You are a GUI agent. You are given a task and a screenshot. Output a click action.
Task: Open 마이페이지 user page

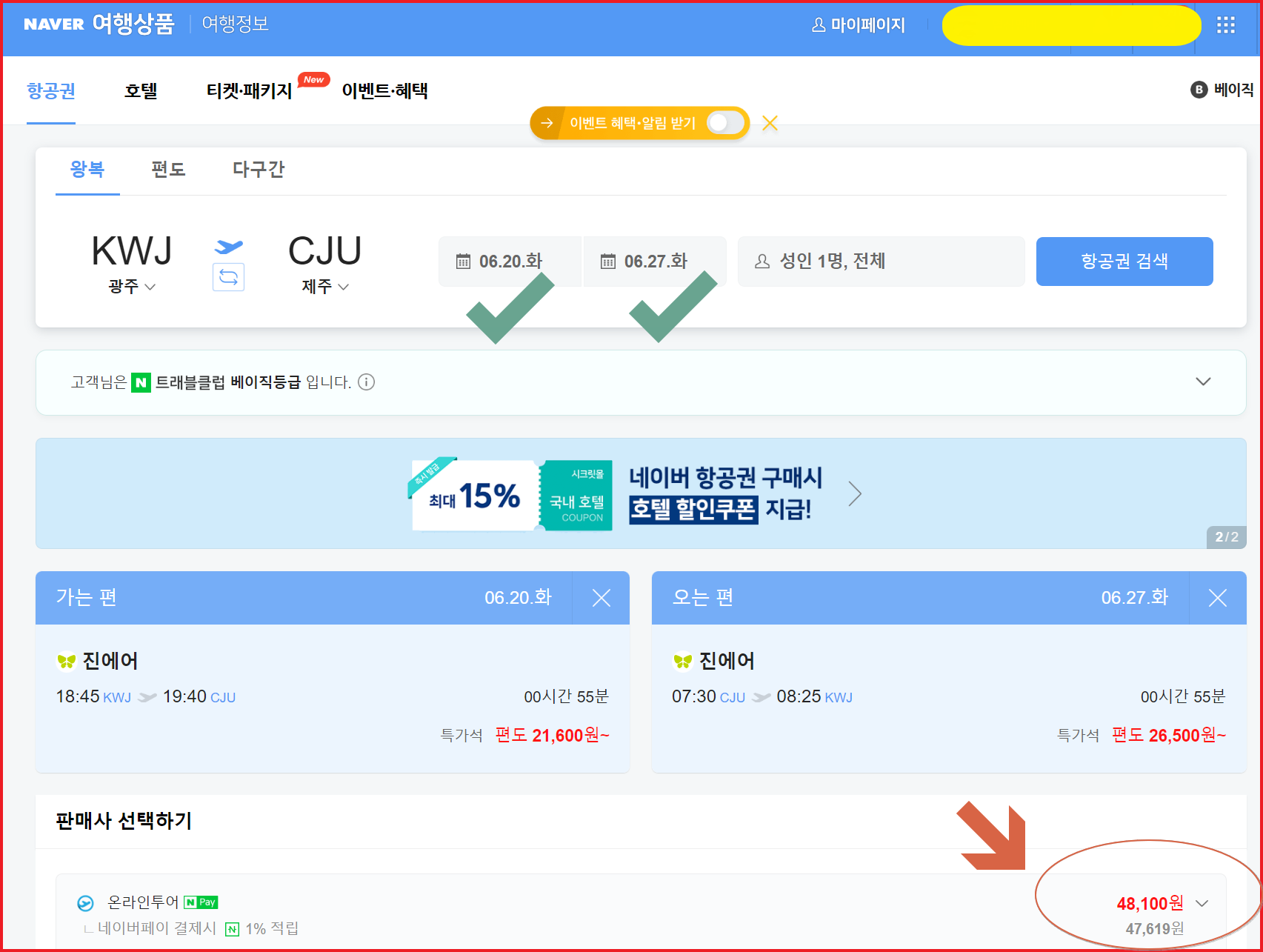859,25
